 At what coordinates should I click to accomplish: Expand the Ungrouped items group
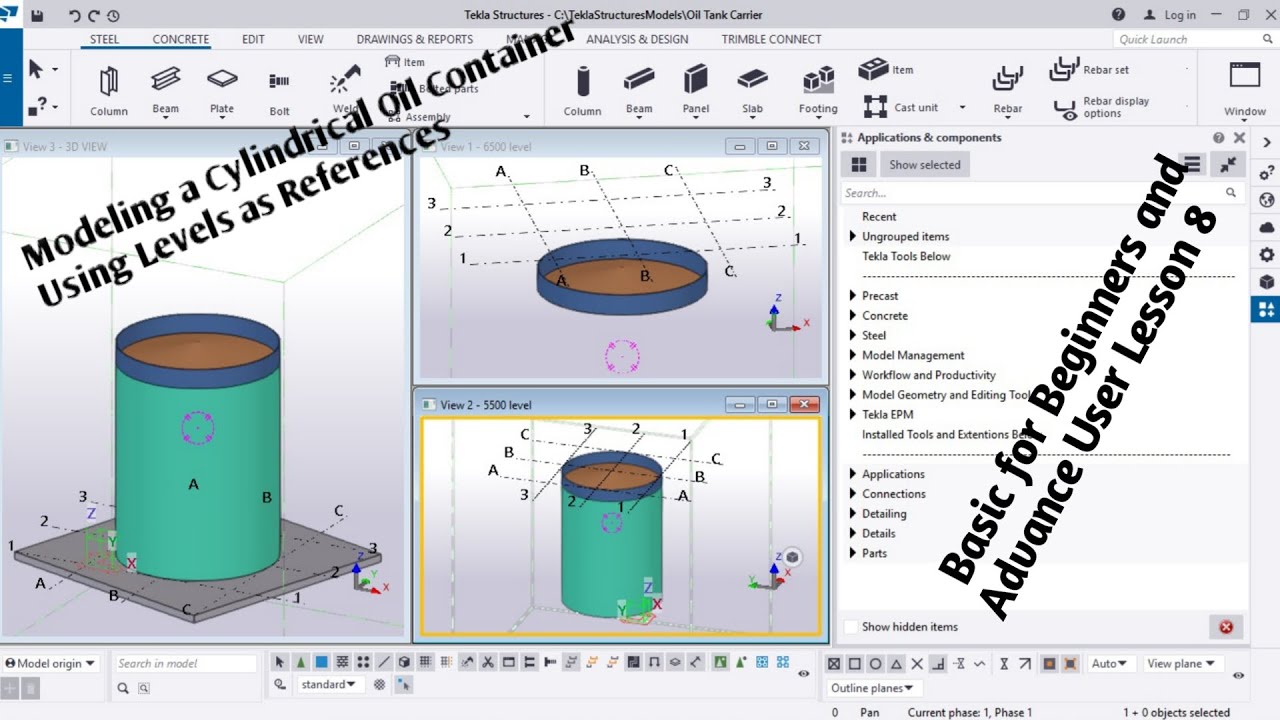point(853,237)
